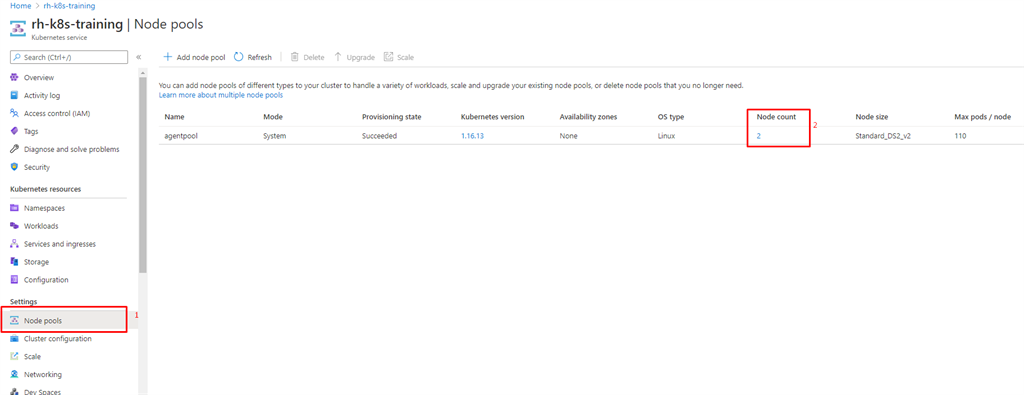Image resolution: width=1024 pixels, height=395 pixels.
Task: Click the Add node pool button
Action: [x=194, y=57]
